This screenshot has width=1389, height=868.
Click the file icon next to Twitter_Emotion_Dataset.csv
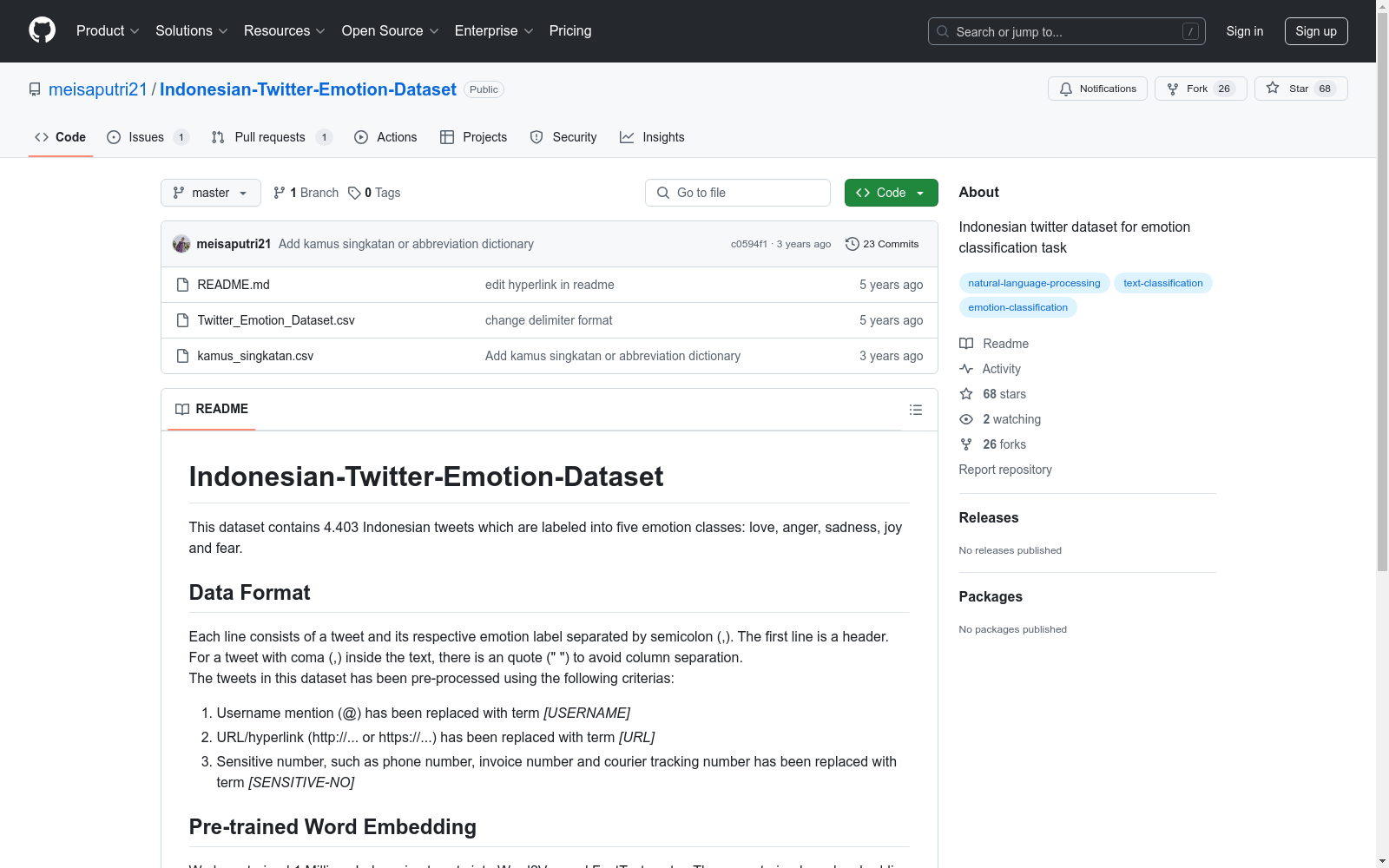coord(182,320)
